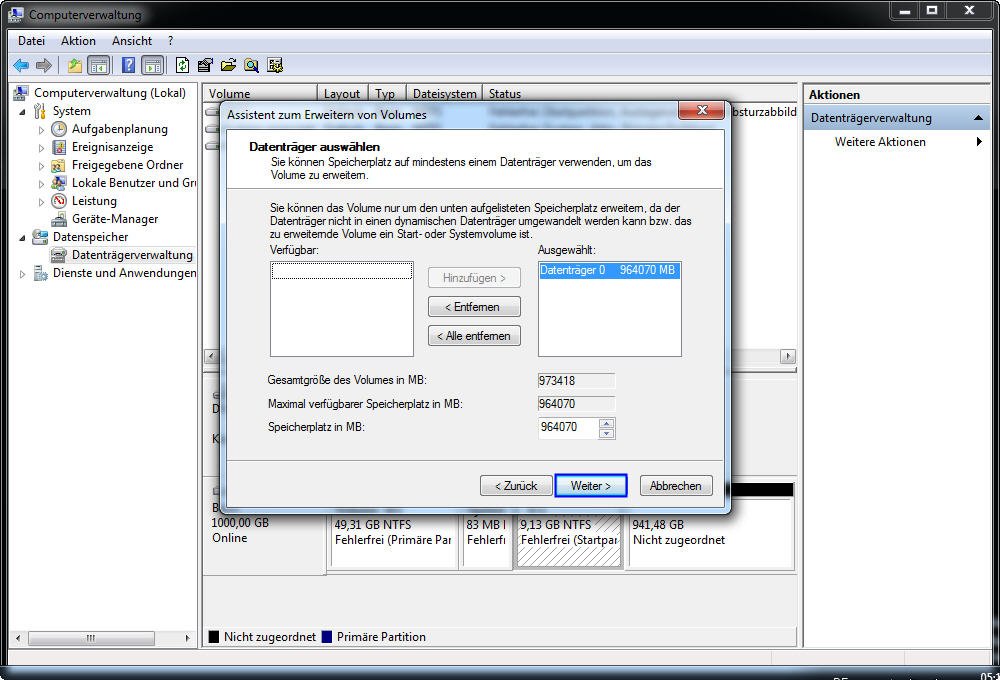Decrease Speicherplatz with spinner down arrow
The image size is (1000, 680).
[607, 434]
